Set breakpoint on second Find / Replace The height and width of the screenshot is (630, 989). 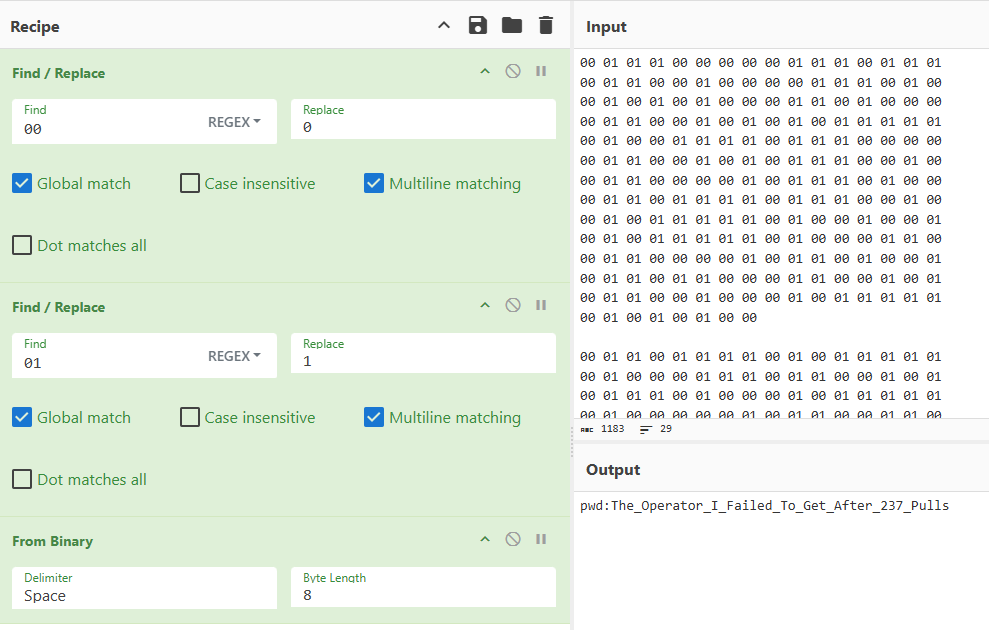[x=541, y=306]
